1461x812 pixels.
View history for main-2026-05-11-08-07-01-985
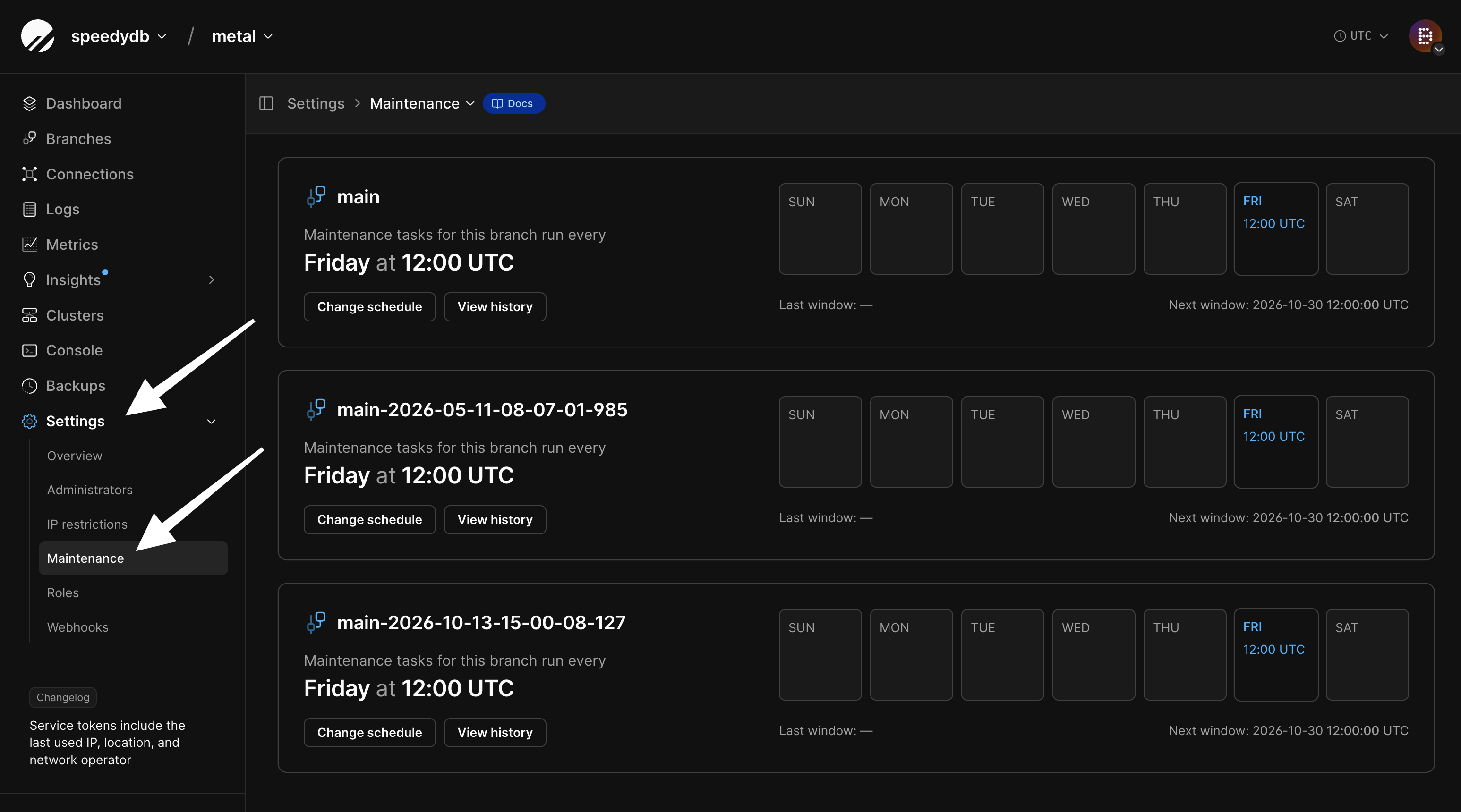pyautogui.click(x=495, y=519)
